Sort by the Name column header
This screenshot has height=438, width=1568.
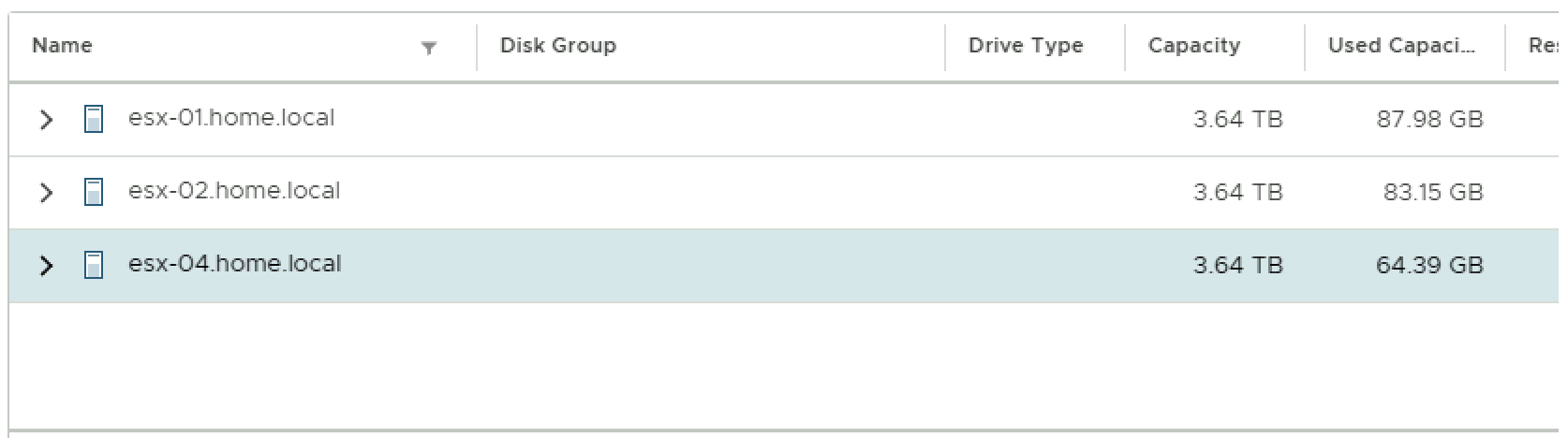tap(62, 46)
